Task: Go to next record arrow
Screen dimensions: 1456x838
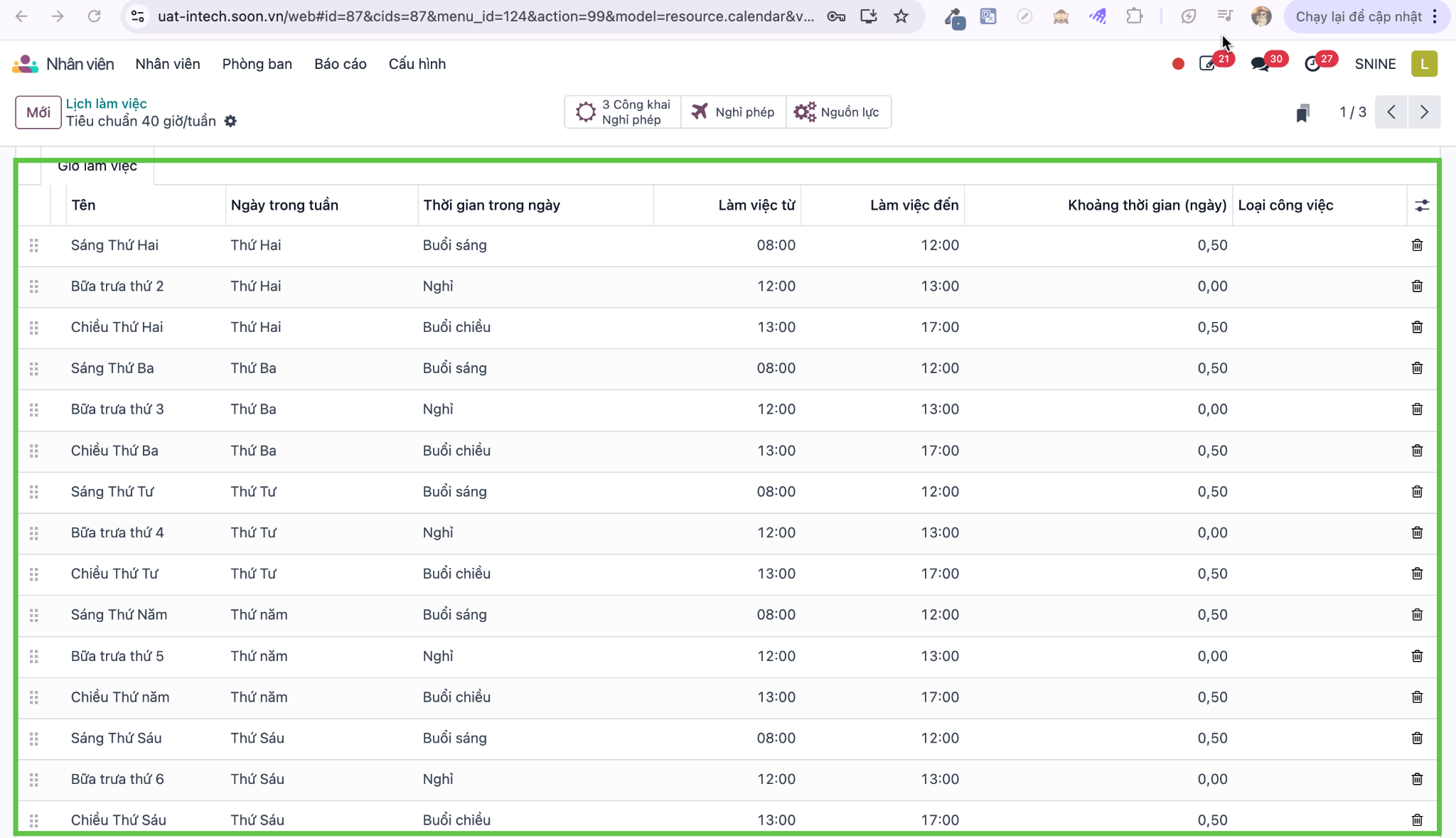Action: (x=1424, y=112)
